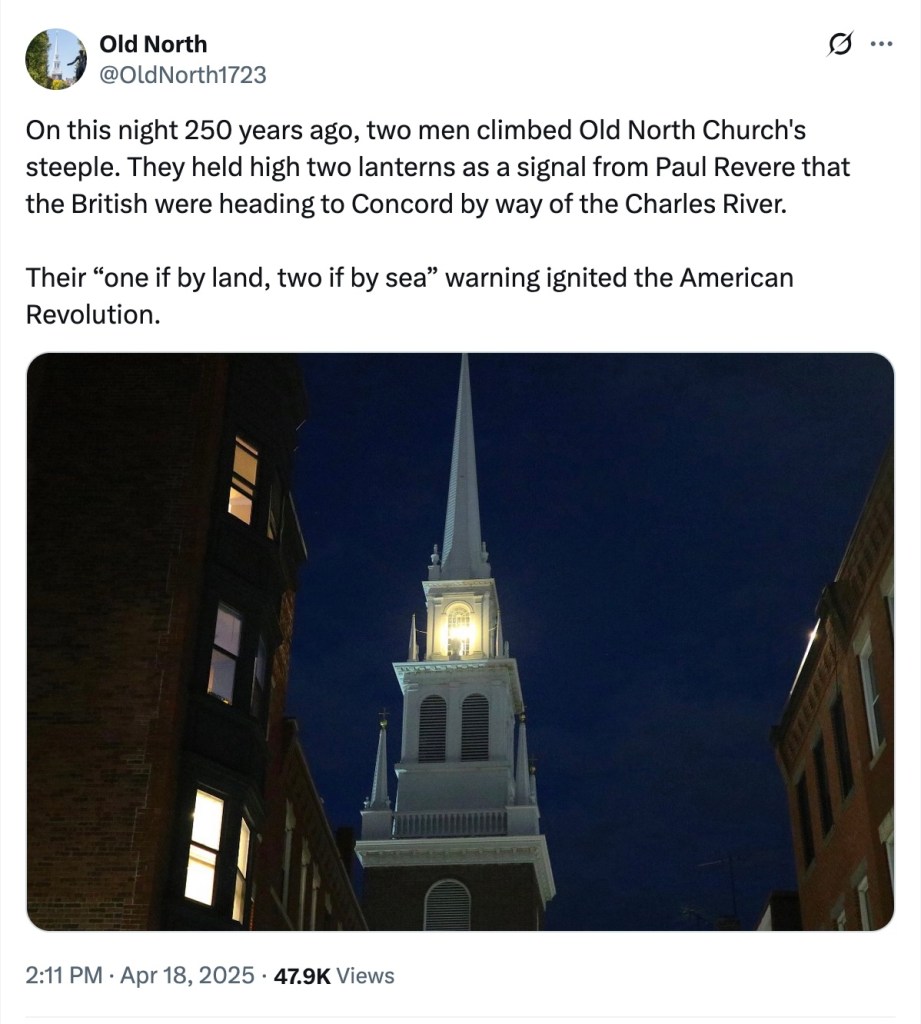Open the three-dot more options menu
Viewport: 921px width, 1024px height.
coord(880,44)
